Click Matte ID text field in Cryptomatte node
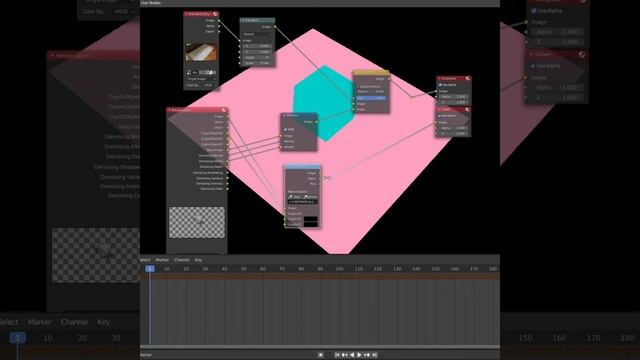The height and width of the screenshot is (360, 640). [302, 202]
